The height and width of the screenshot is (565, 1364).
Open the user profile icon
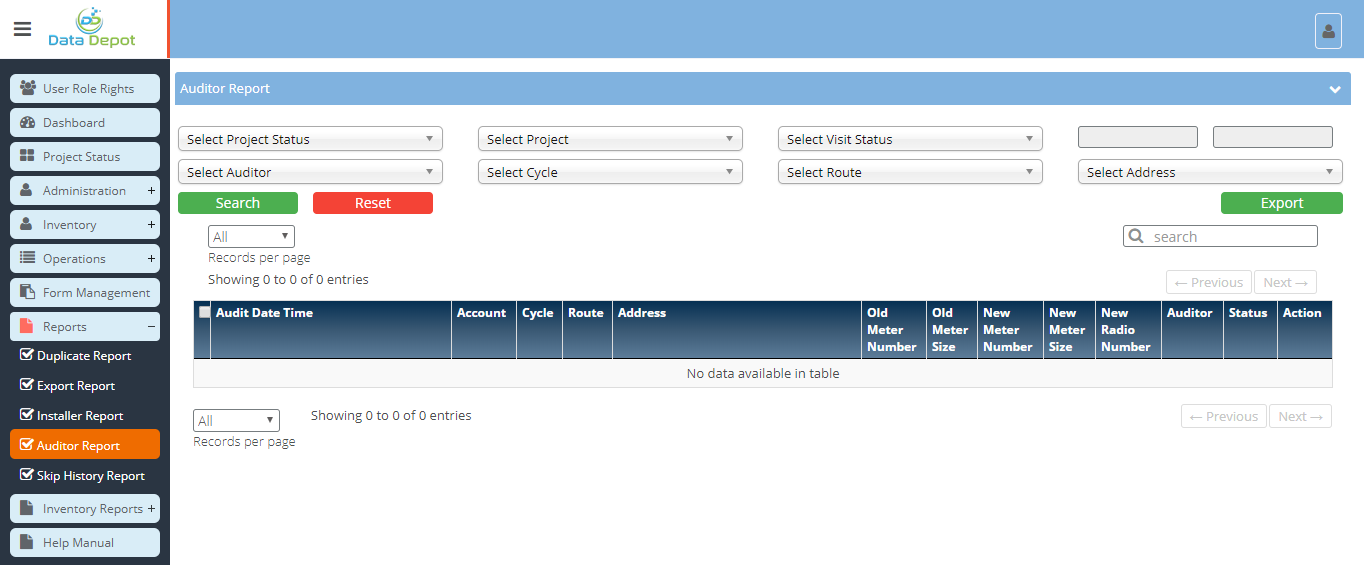(1328, 31)
